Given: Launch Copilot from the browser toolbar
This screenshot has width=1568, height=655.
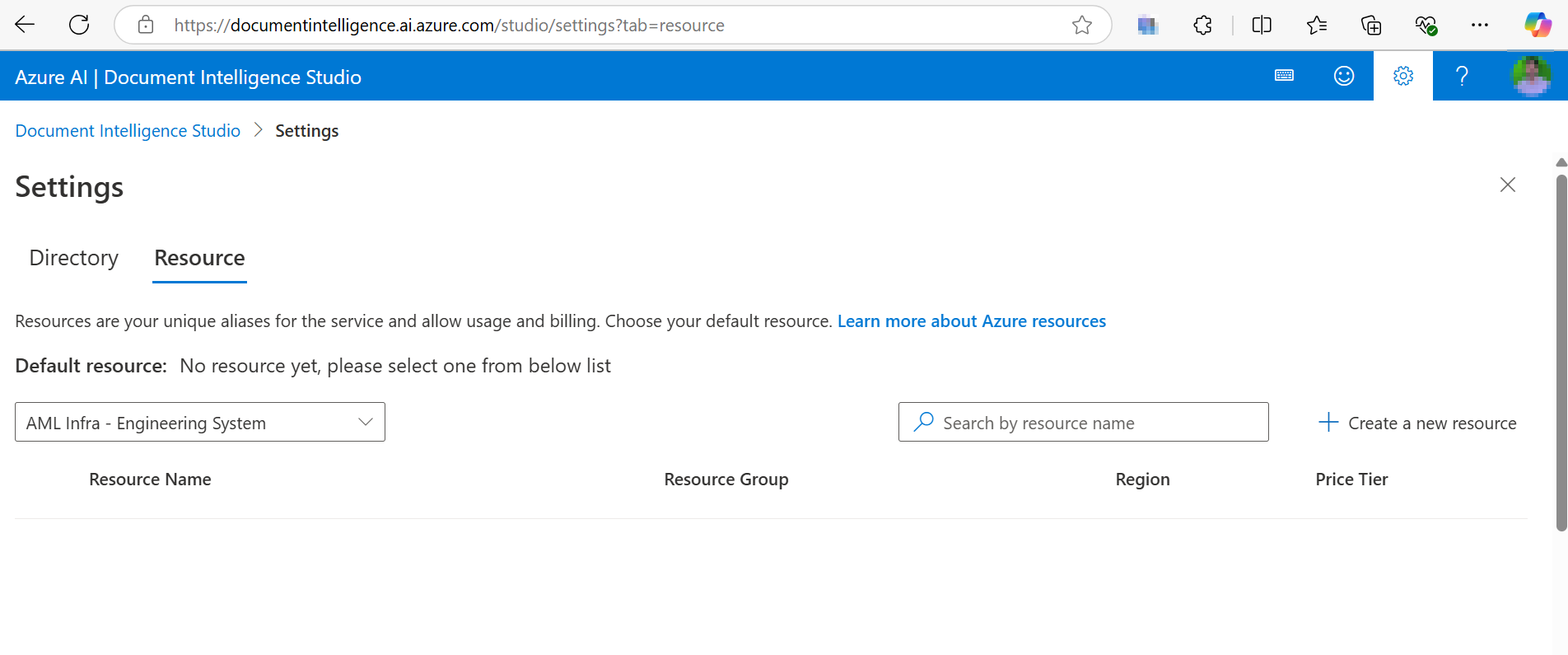Looking at the screenshot, I should pyautogui.click(x=1538, y=25).
